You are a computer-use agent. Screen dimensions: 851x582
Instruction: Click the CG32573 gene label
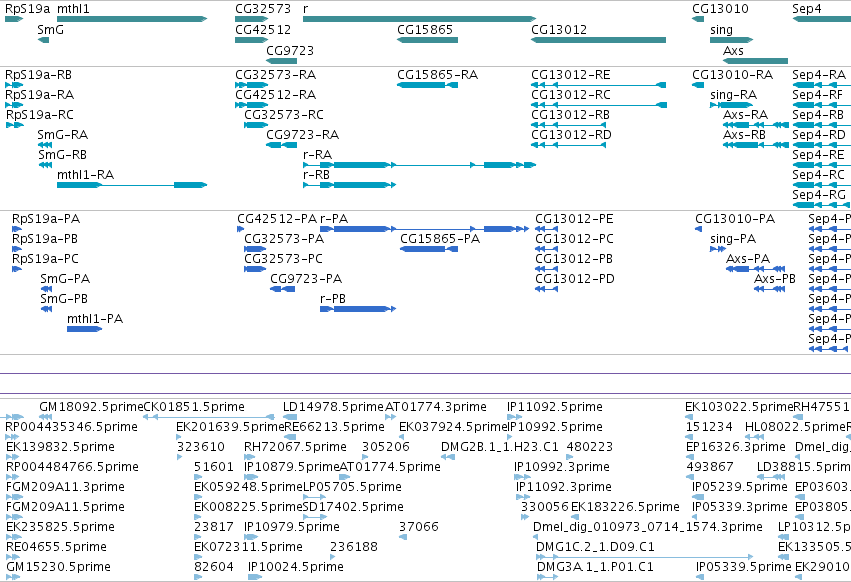263,9
